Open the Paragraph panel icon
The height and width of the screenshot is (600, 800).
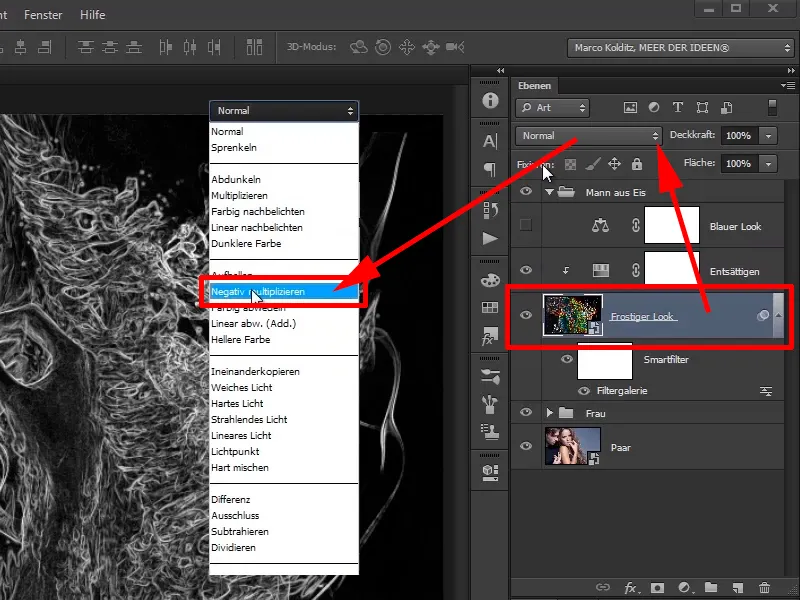[490, 169]
